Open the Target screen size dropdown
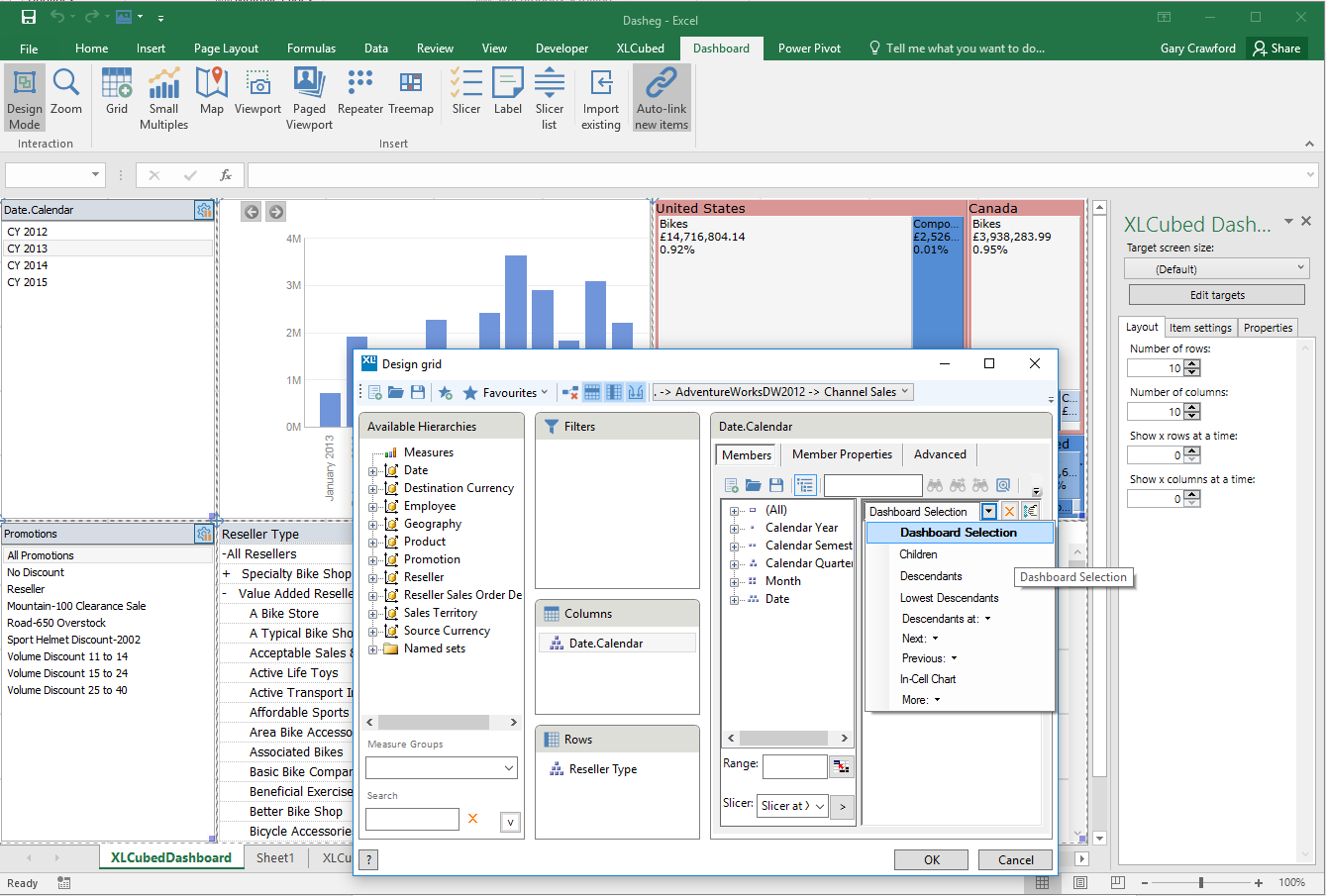This screenshot has width=1326, height=896. (1216, 268)
